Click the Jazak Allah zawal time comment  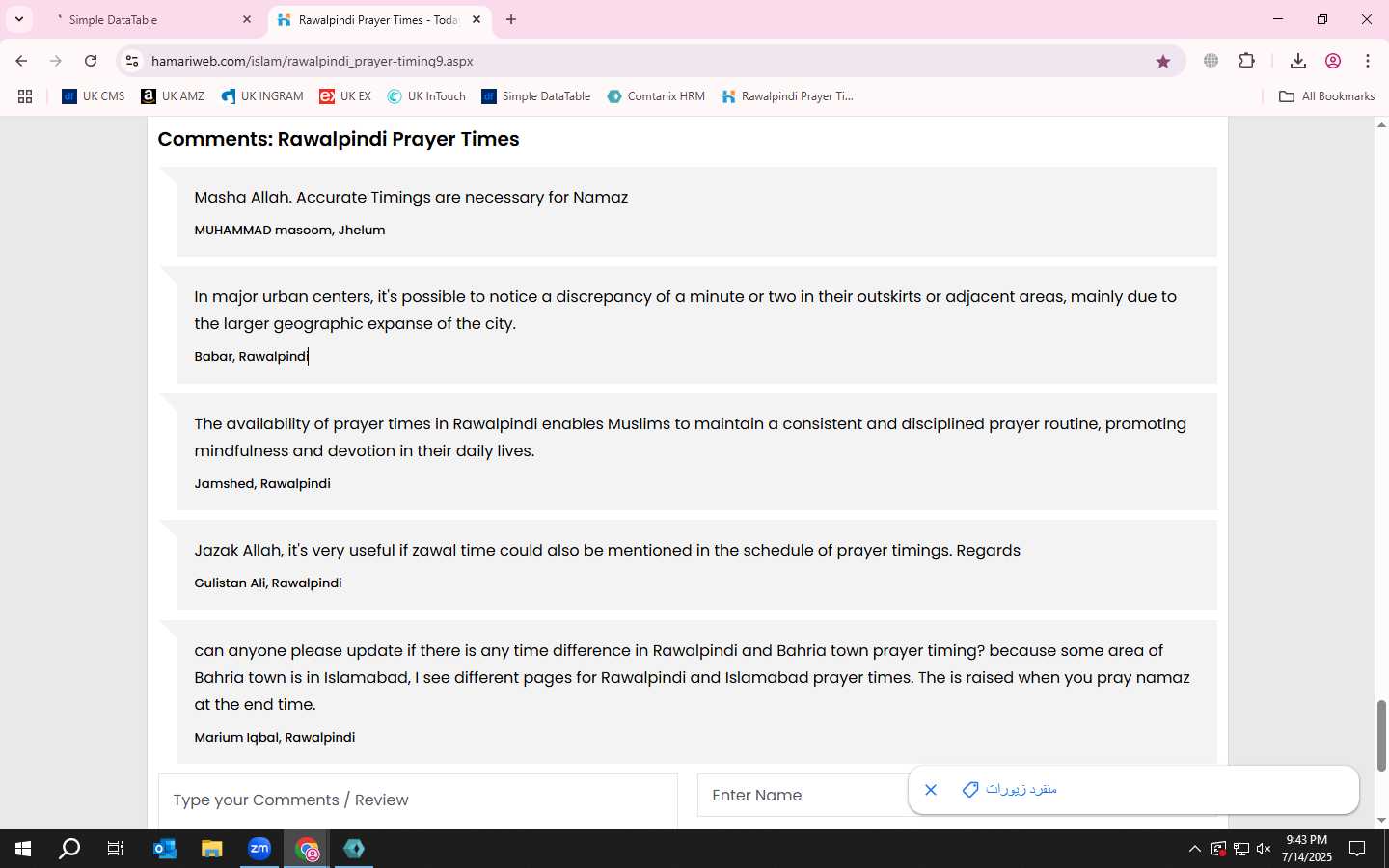(x=607, y=550)
